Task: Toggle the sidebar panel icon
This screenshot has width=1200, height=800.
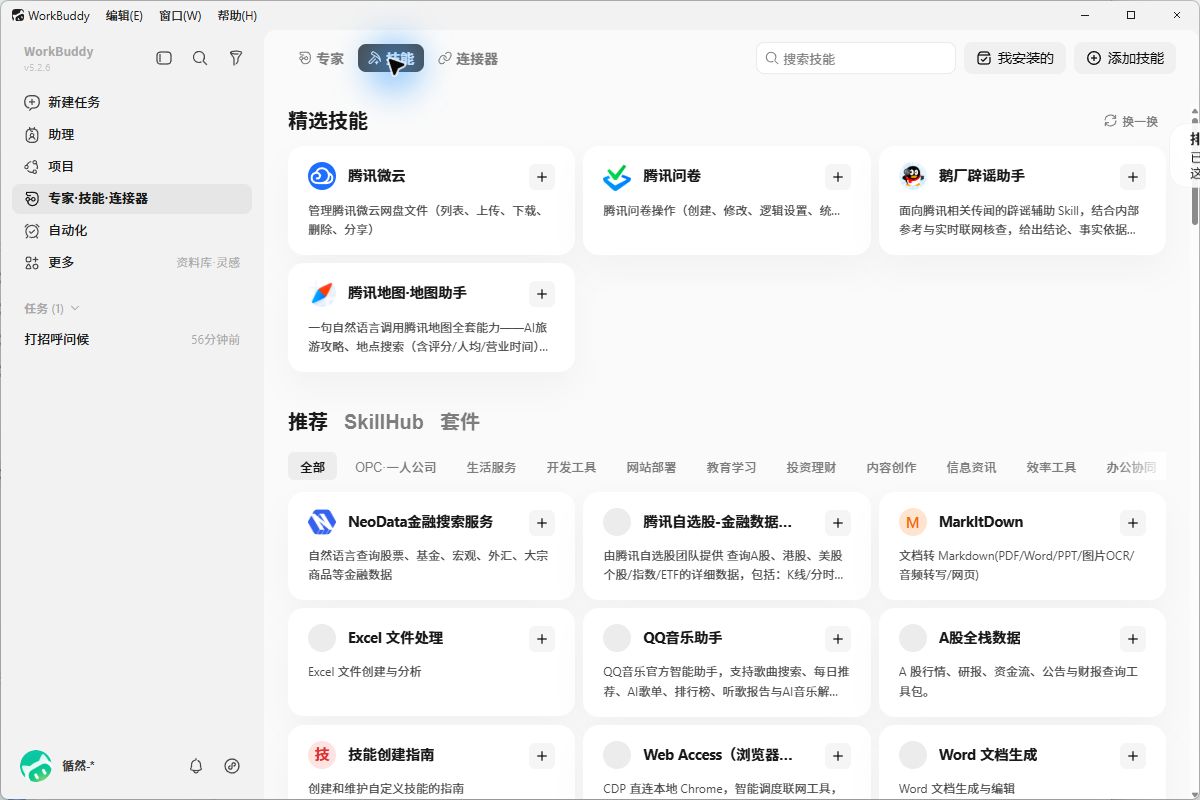Action: point(164,59)
